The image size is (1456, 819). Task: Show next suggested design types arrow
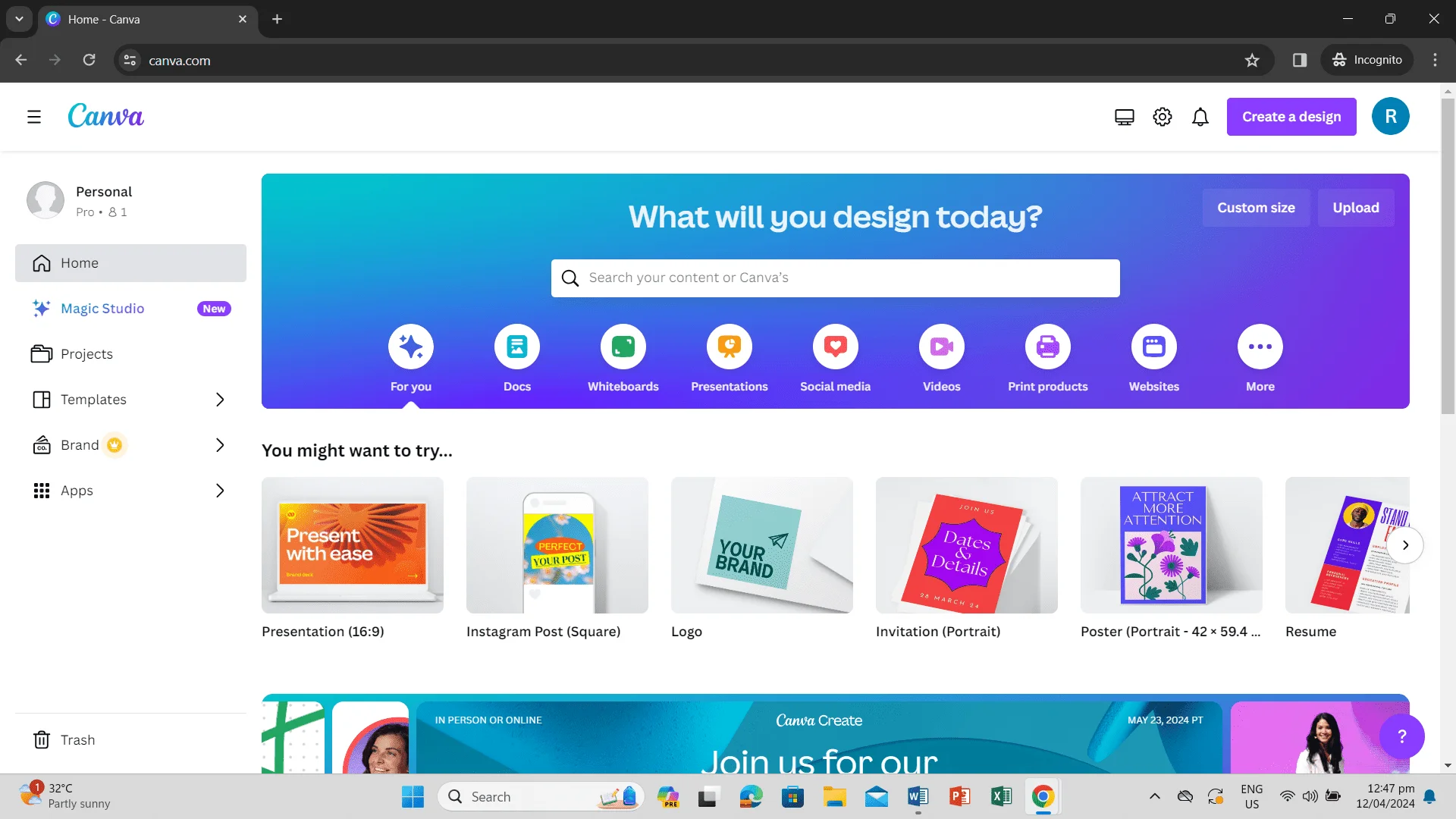pyautogui.click(x=1405, y=545)
